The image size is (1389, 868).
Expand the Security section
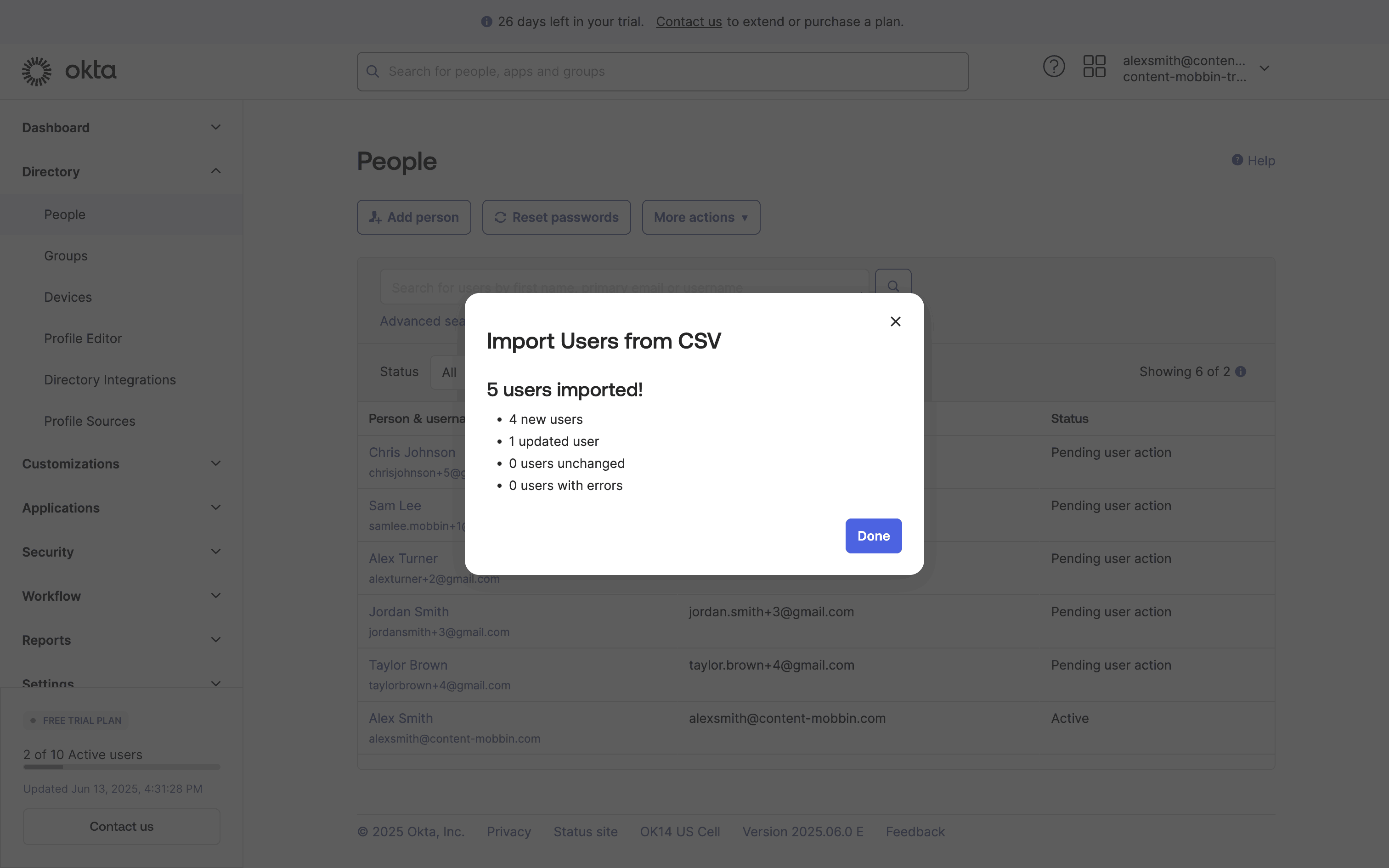(215, 552)
